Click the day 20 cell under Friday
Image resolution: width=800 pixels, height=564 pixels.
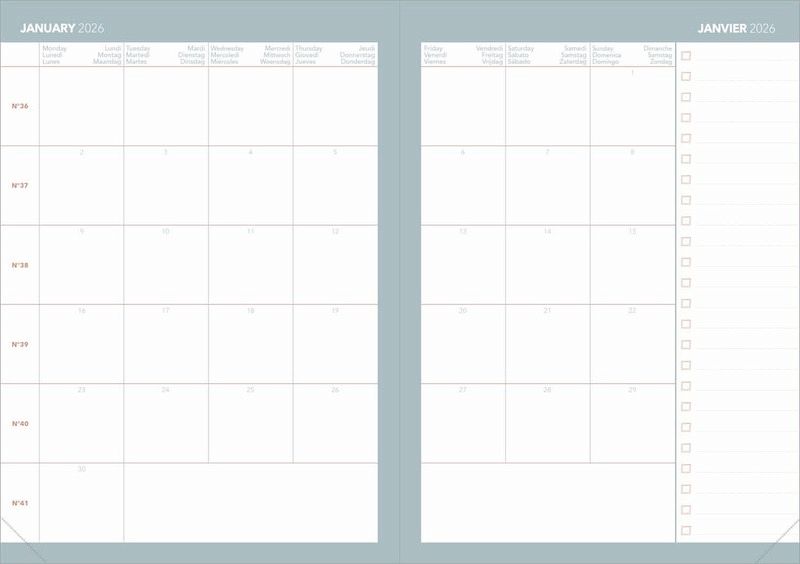(x=463, y=344)
